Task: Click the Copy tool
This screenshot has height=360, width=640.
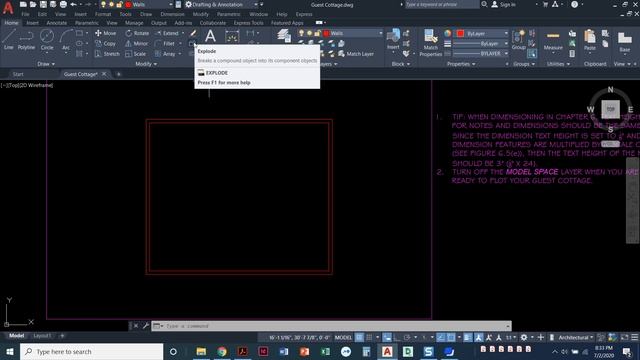Action: [105, 43]
